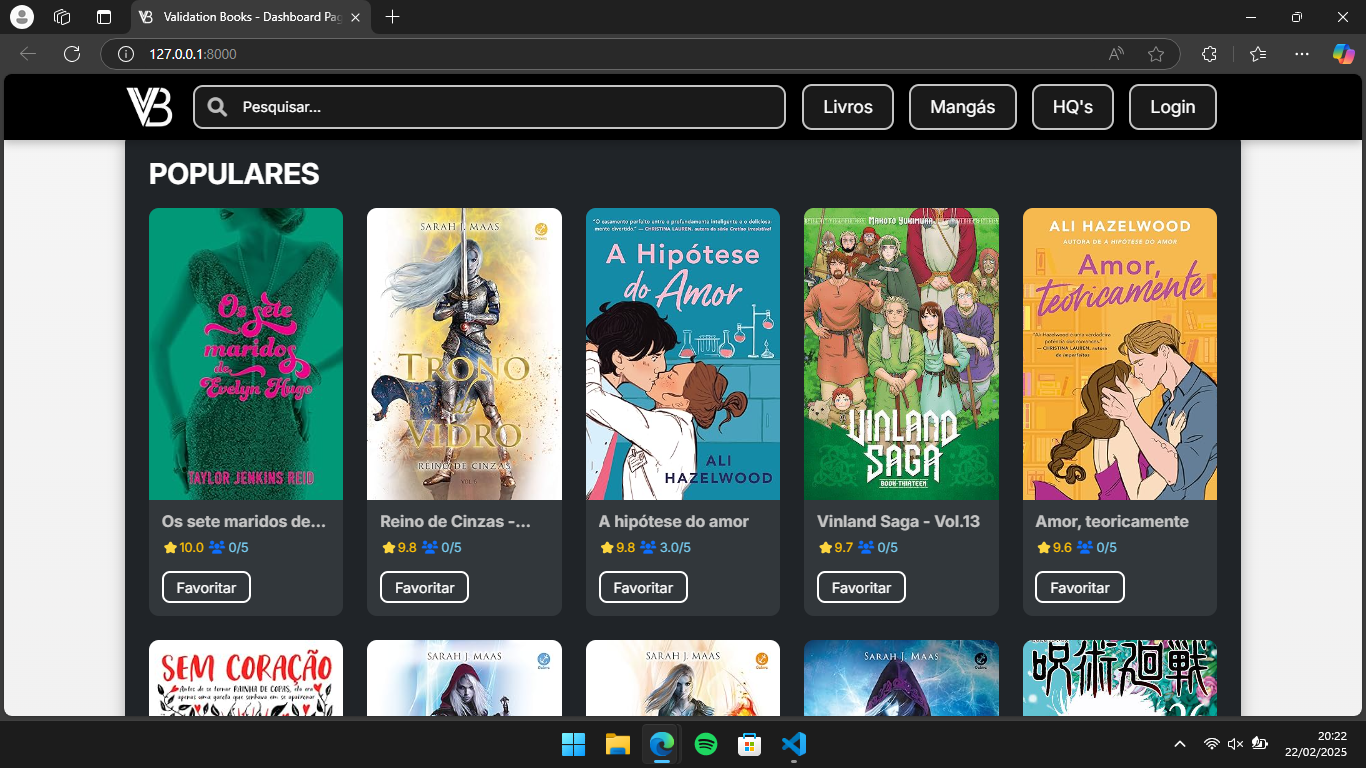The width and height of the screenshot is (1366, 768).
Task: Click Favoritar under A hipótese do amor
Action: click(643, 587)
